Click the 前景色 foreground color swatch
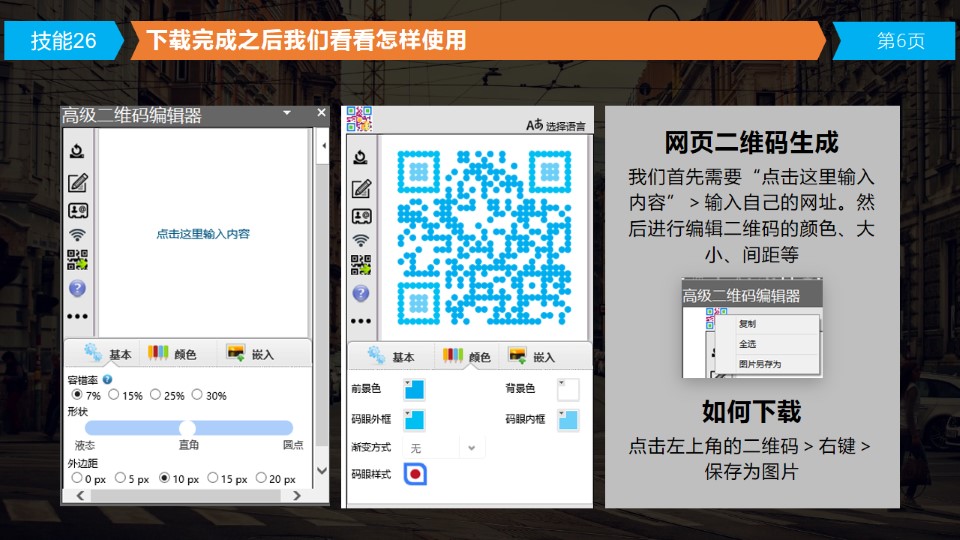The height and width of the screenshot is (540, 960). pyautogui.click(x=414, y=390)
